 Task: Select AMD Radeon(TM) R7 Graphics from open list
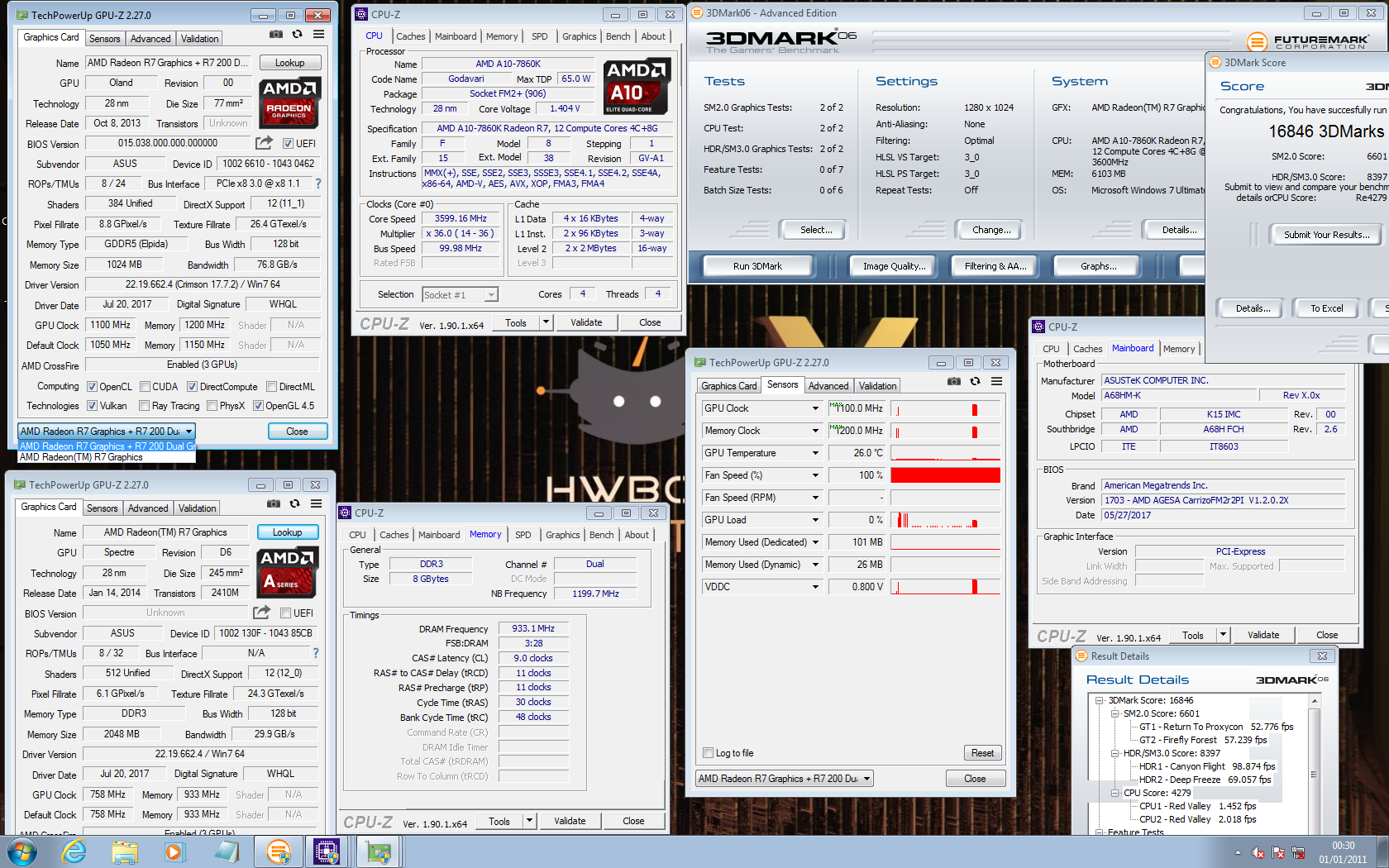(107, 457)
